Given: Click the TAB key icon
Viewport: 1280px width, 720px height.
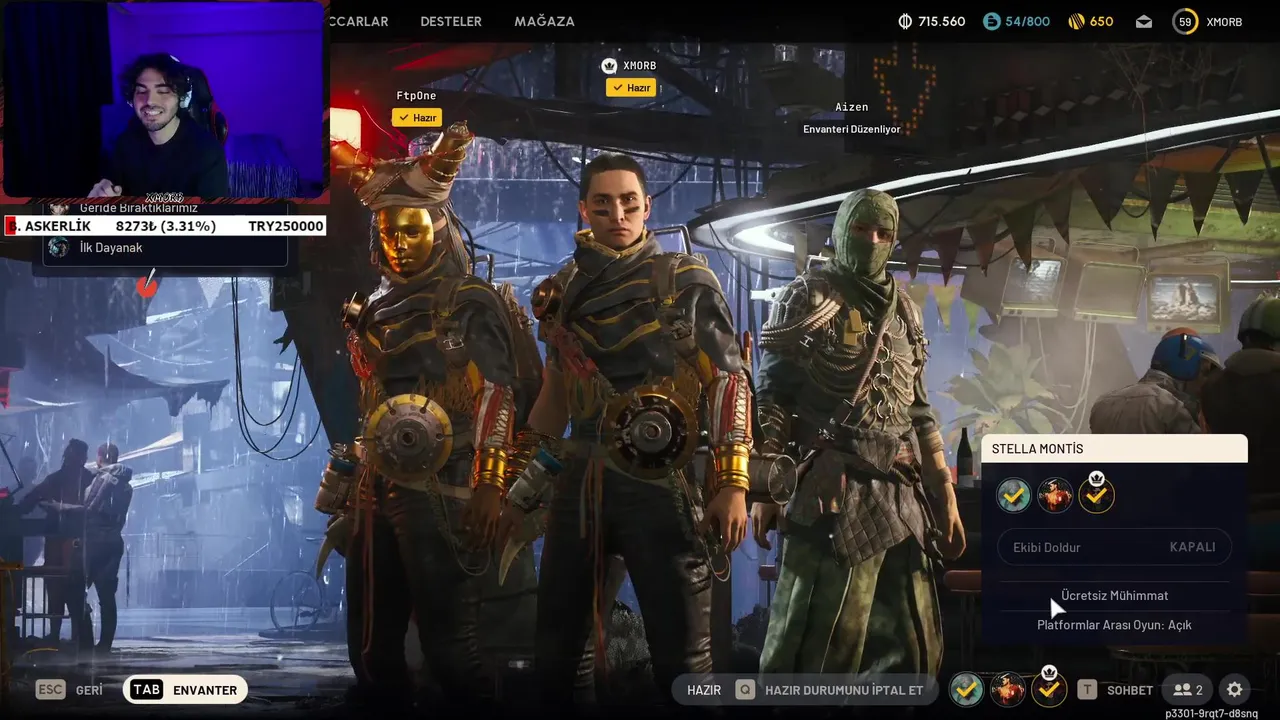Looking at the screenshot, I should [147, 690].
